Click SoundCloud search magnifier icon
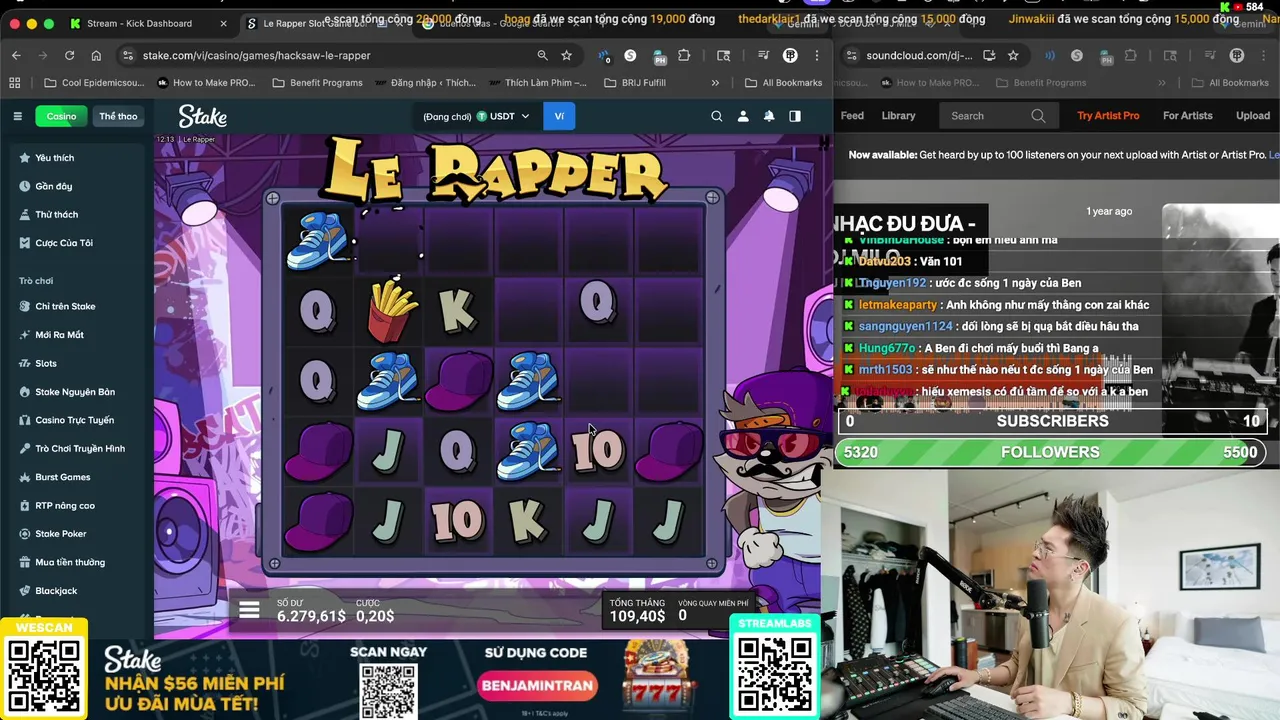Viewport: 1280px width, 720px height. (1038, 116)
